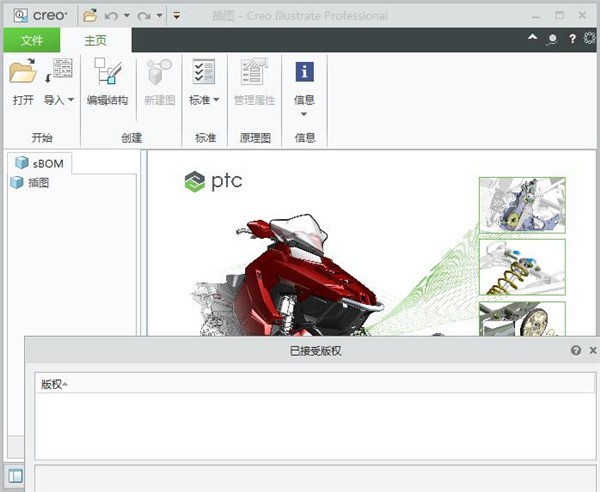Open the yellow spring suspension thumbnail

click(522, 267)
